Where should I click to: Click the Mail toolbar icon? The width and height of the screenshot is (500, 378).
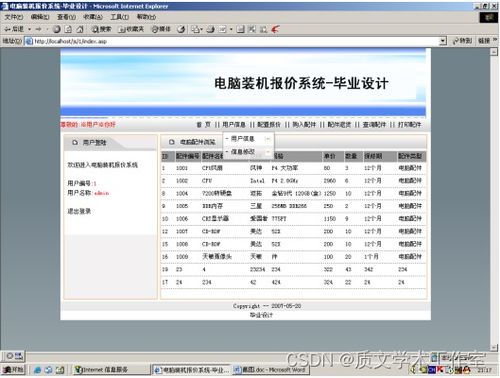click(195, 29)
